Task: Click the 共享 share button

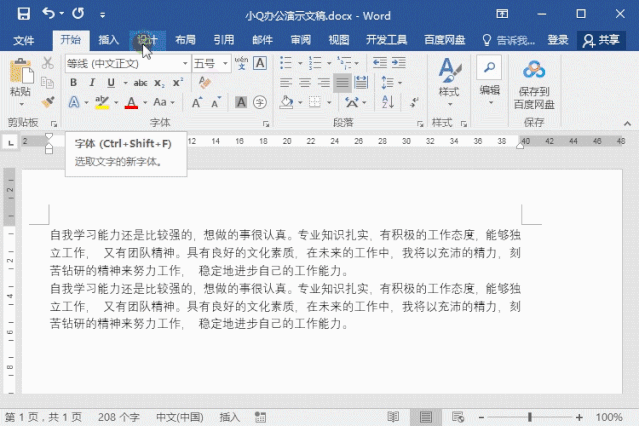Action: point(602,40)
